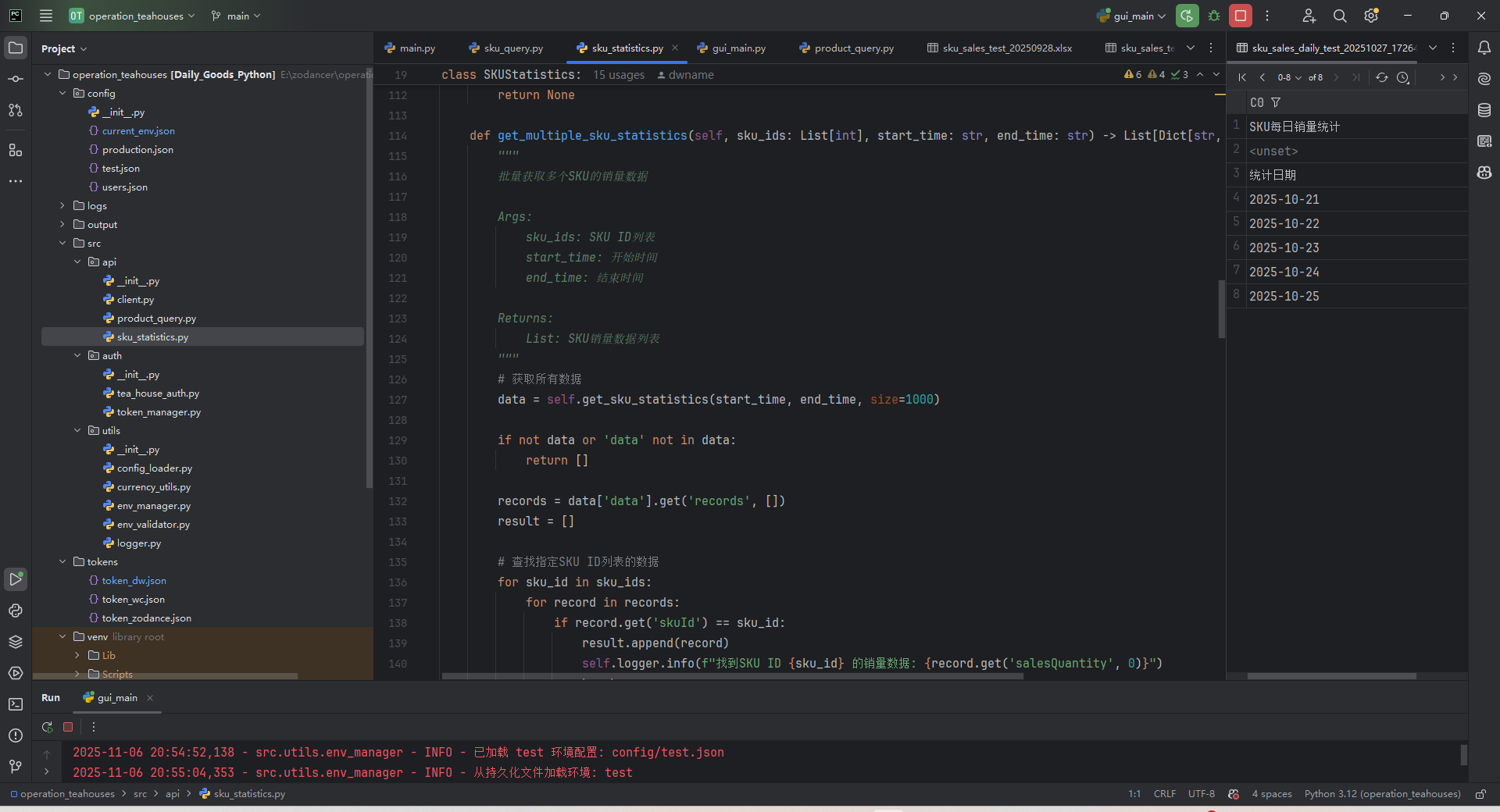
Task: Open the Project view dropdown
Action: pyautogui.click(x=64, y=48)
